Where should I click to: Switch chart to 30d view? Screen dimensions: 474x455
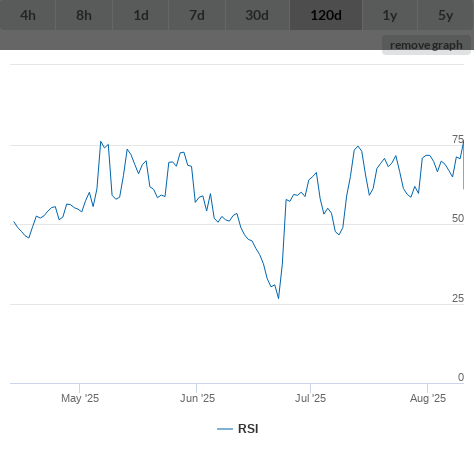tap(257, 15)
